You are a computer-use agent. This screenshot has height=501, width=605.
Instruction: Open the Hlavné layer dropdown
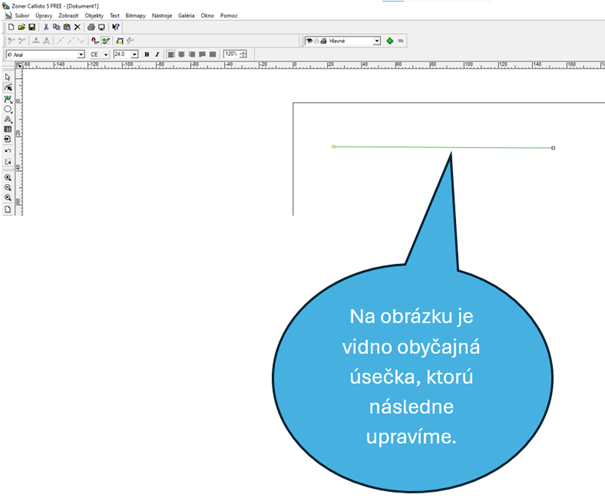click(x=377, y=41)
